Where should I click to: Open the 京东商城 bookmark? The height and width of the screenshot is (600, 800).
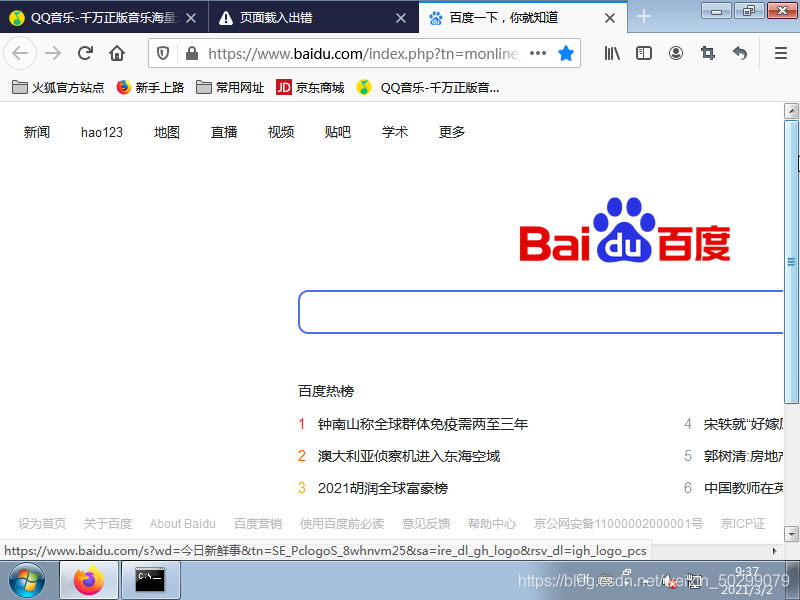pyautogui.click(x=310, y=88)
